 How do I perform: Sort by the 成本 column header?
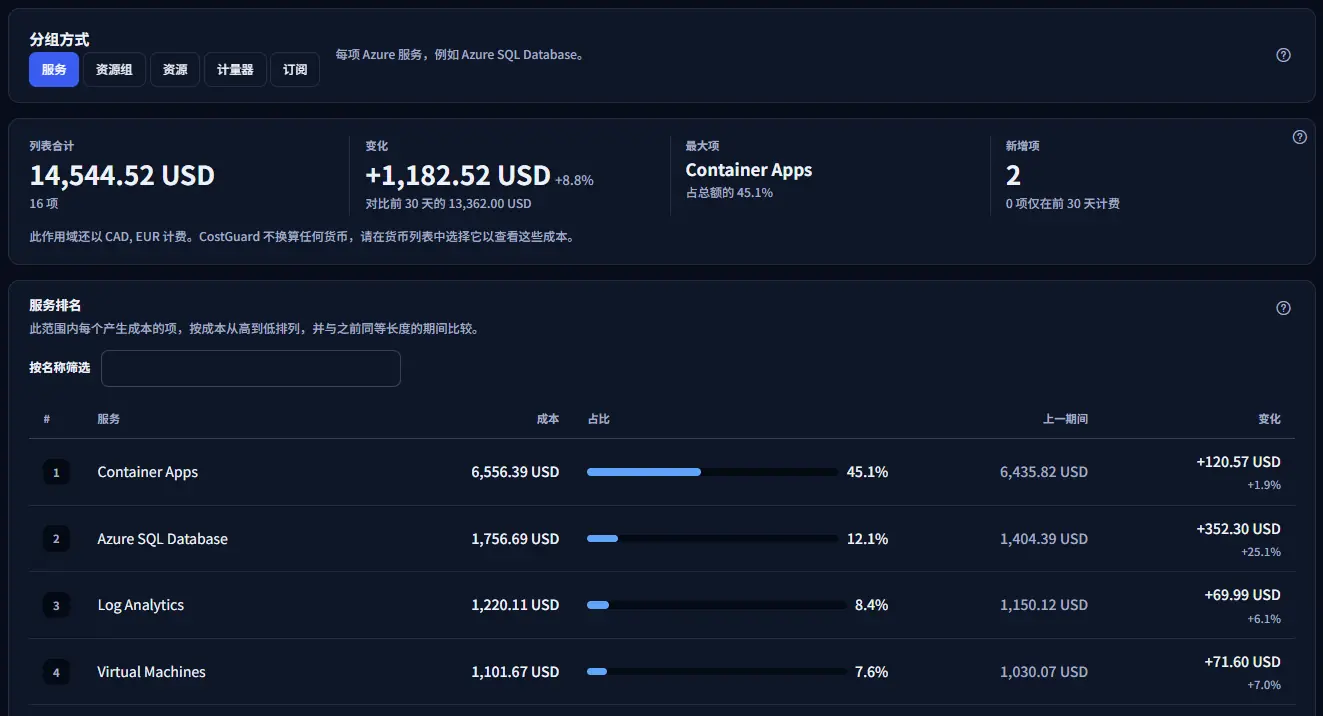click(548, 419)
